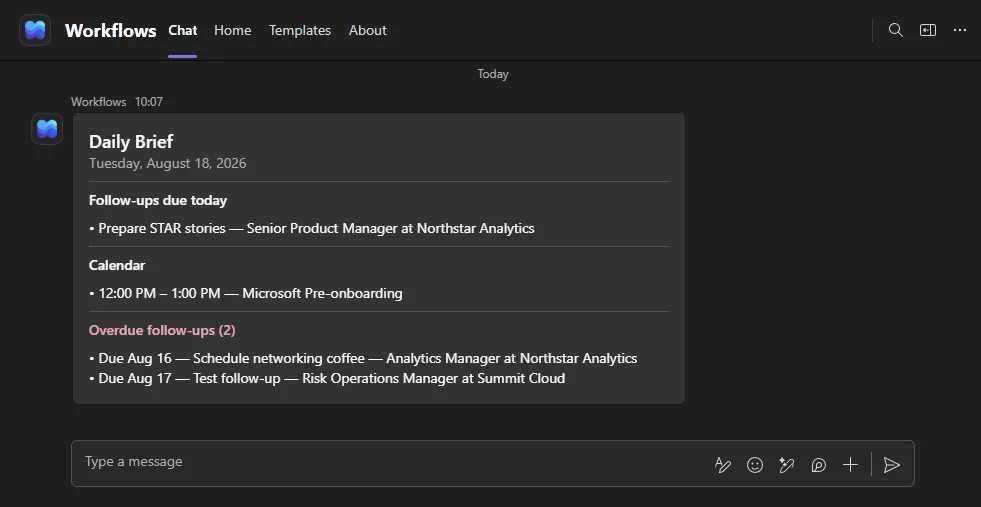The width and height of the screenshot is (981, 507).
Task: Click the Copilot rewrite sparkle pen icon
Action: pos(786,464)
